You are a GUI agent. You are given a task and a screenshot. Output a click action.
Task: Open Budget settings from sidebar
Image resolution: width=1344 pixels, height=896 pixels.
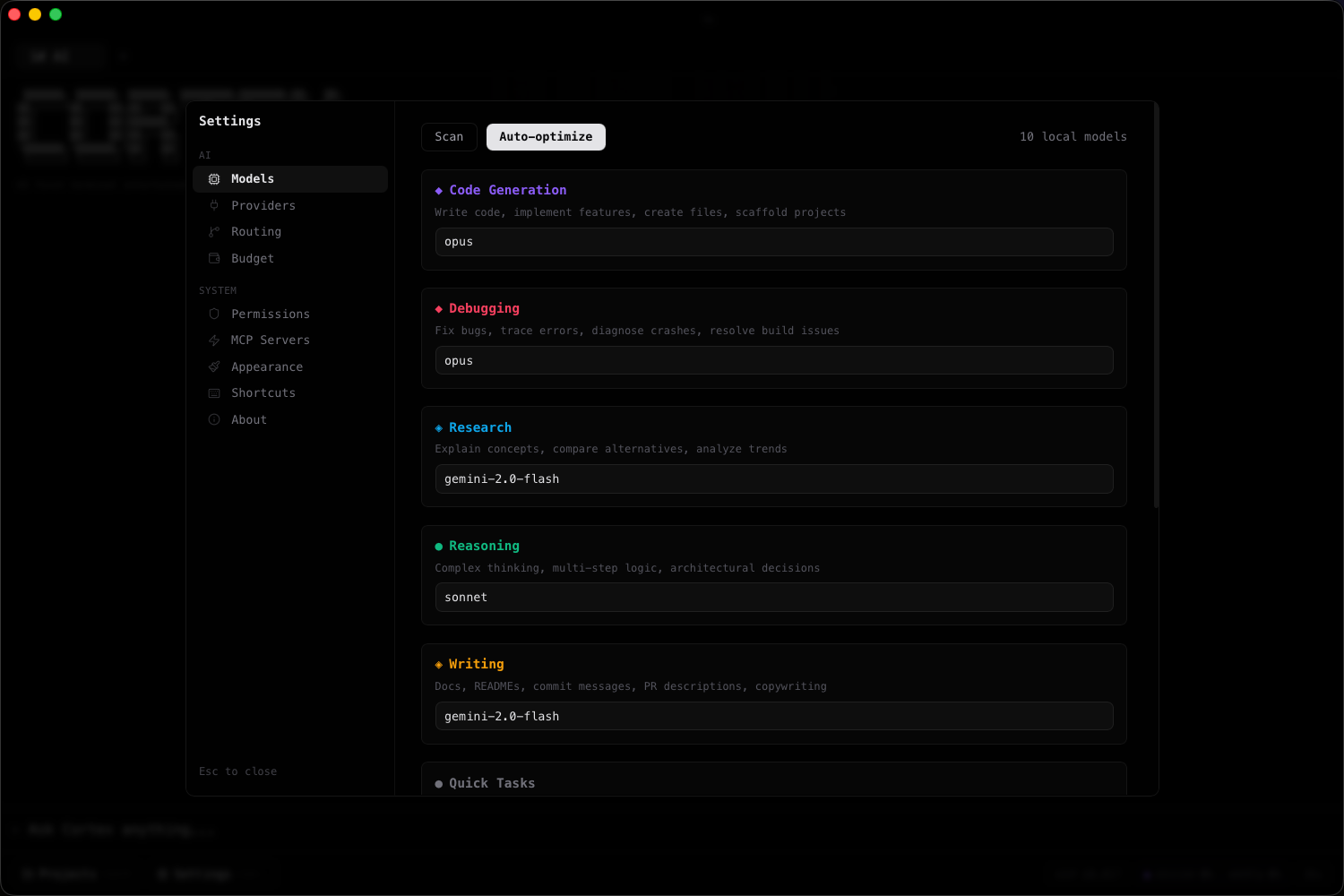pyautogui.click(x=252, y=258)
